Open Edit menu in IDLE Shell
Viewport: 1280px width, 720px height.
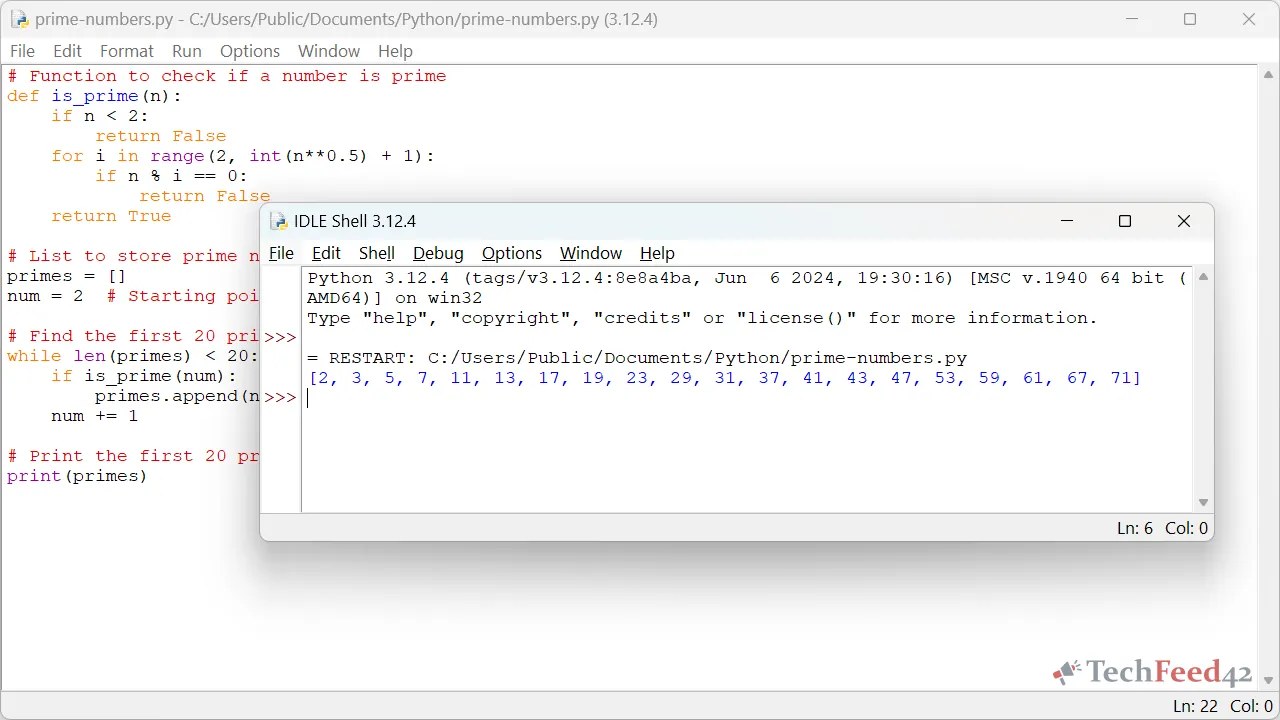[x=326, y=253]
